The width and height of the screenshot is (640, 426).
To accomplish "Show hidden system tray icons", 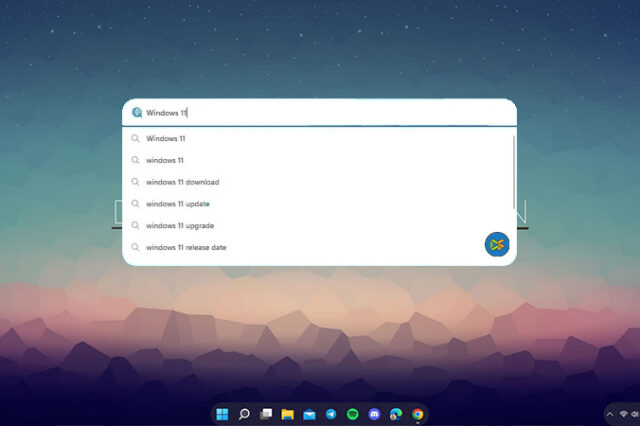I will coord(610,414).
